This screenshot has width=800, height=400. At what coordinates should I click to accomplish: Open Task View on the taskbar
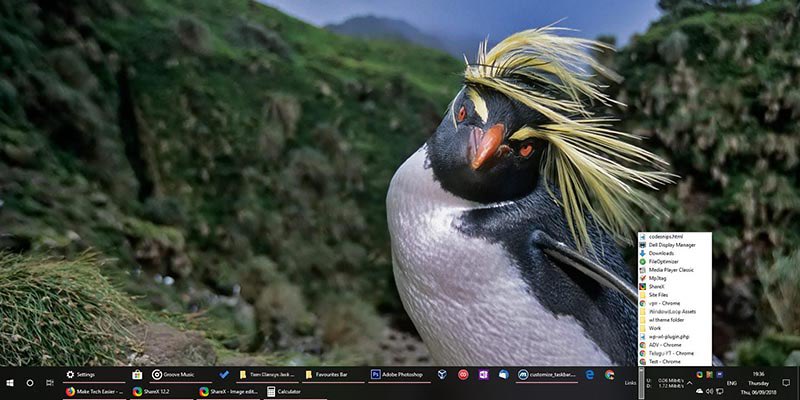(50, 383)
